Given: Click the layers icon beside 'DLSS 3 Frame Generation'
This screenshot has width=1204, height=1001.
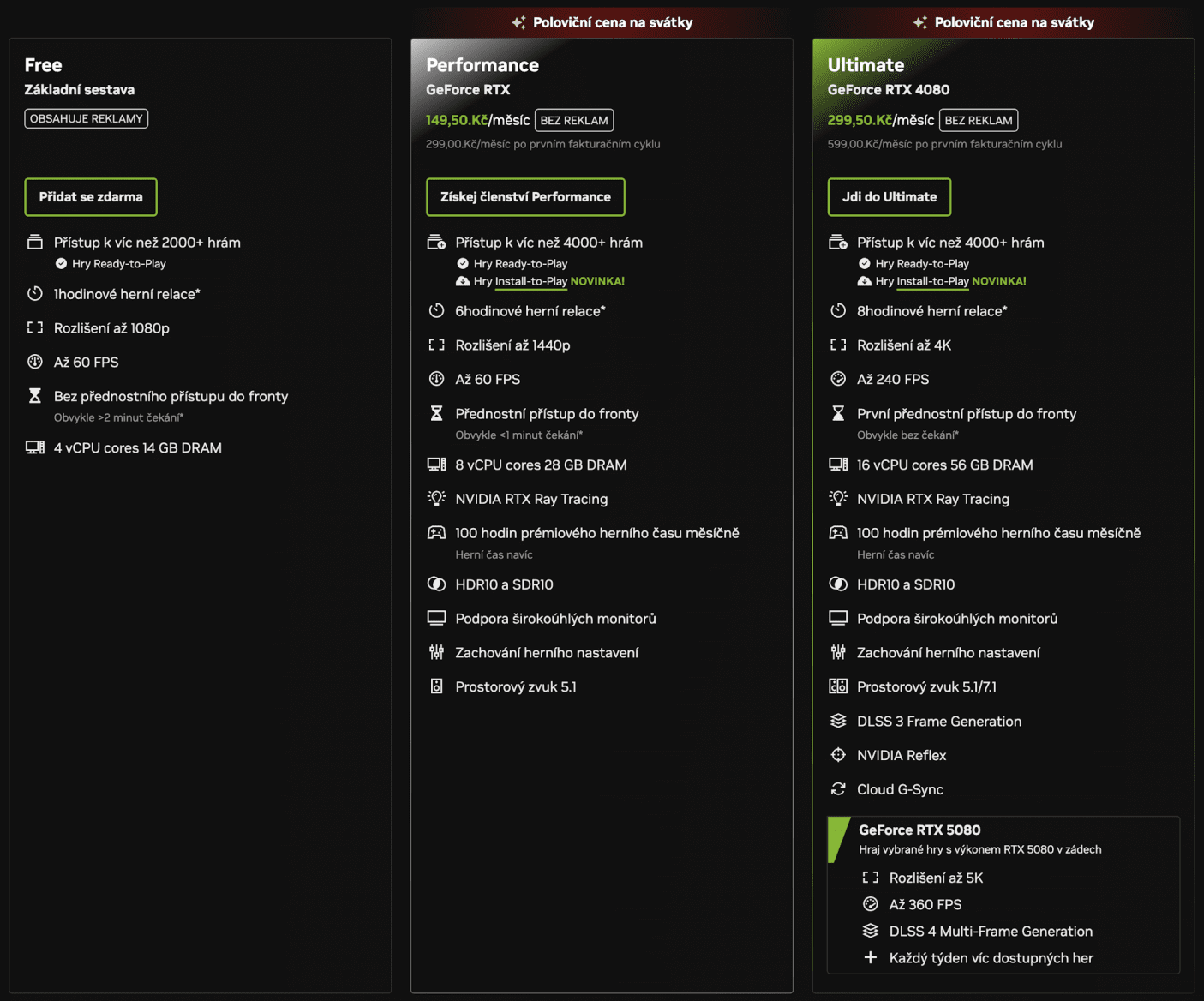Looking at the screenshot, I should (838, 721).
